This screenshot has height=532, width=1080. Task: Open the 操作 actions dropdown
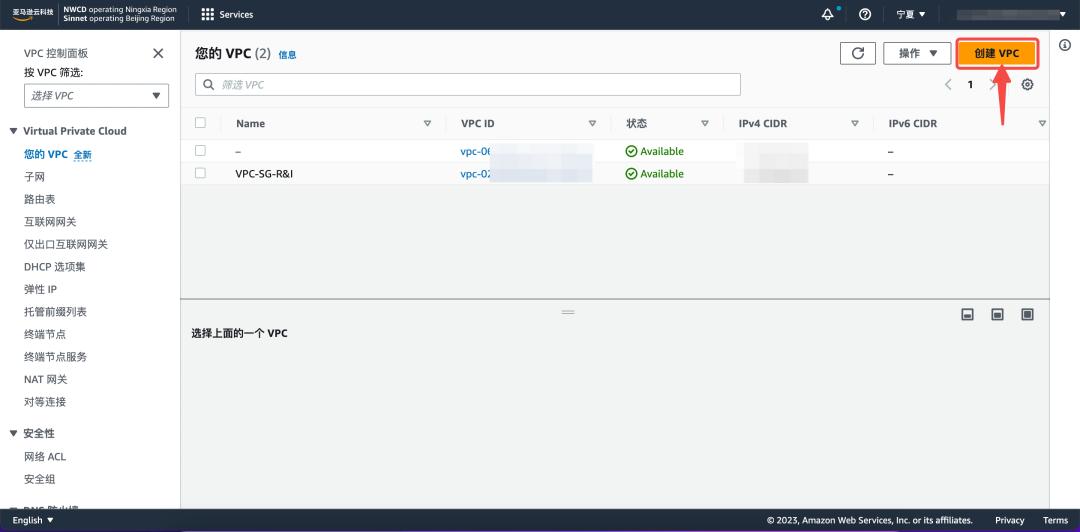tap(916, 54)
